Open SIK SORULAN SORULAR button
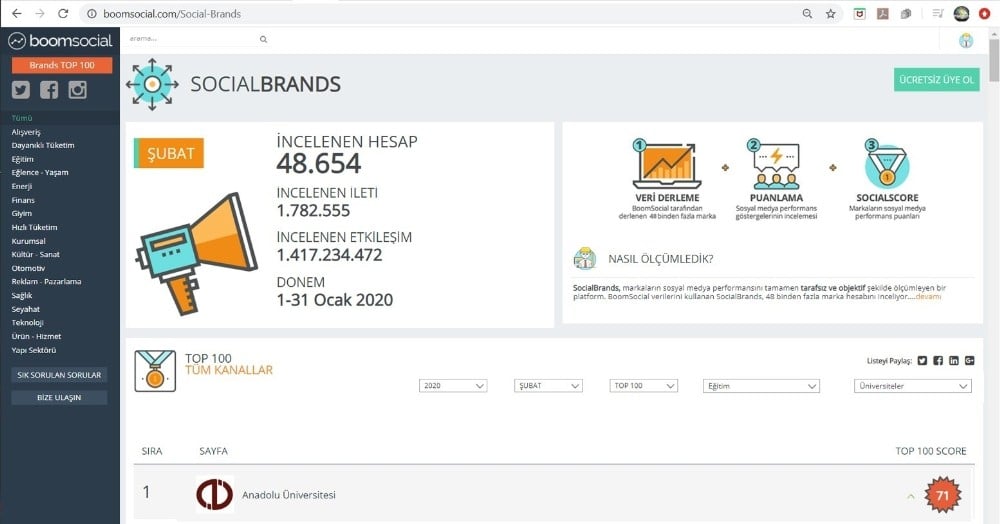The height and width of the screenshot is (524, 1000). pyautogui.click(x=59, y=375)
